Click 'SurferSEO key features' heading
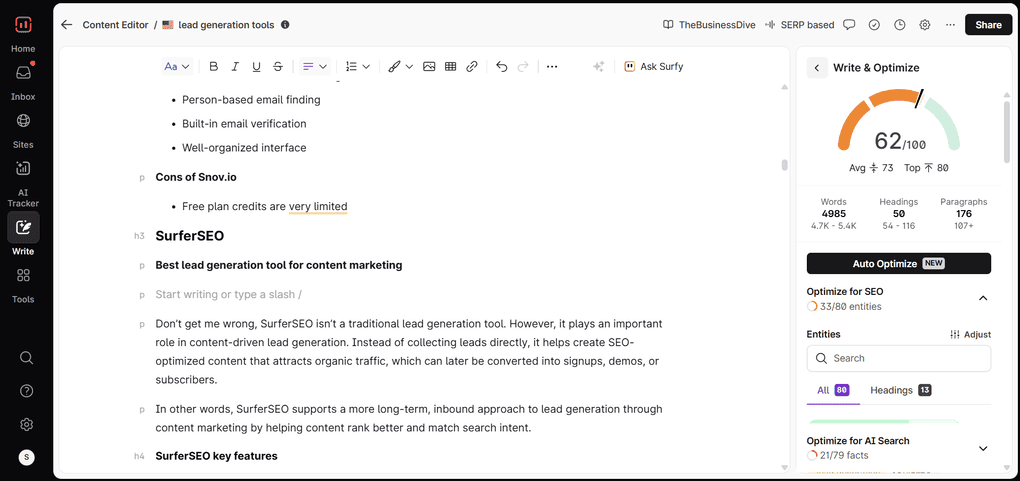Viewport: 1020px width, 481px height. tap(216, 456)
